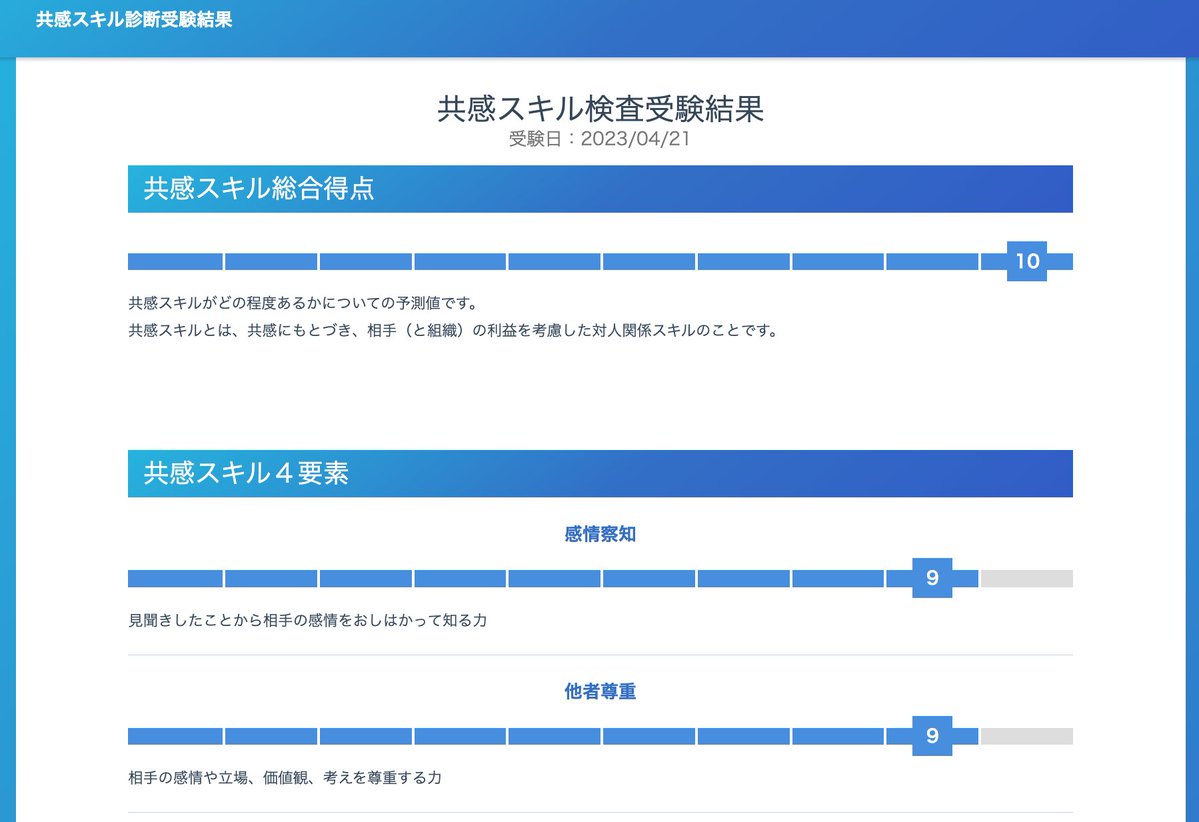Click the 共感スキル４要素 section banner

600,473
